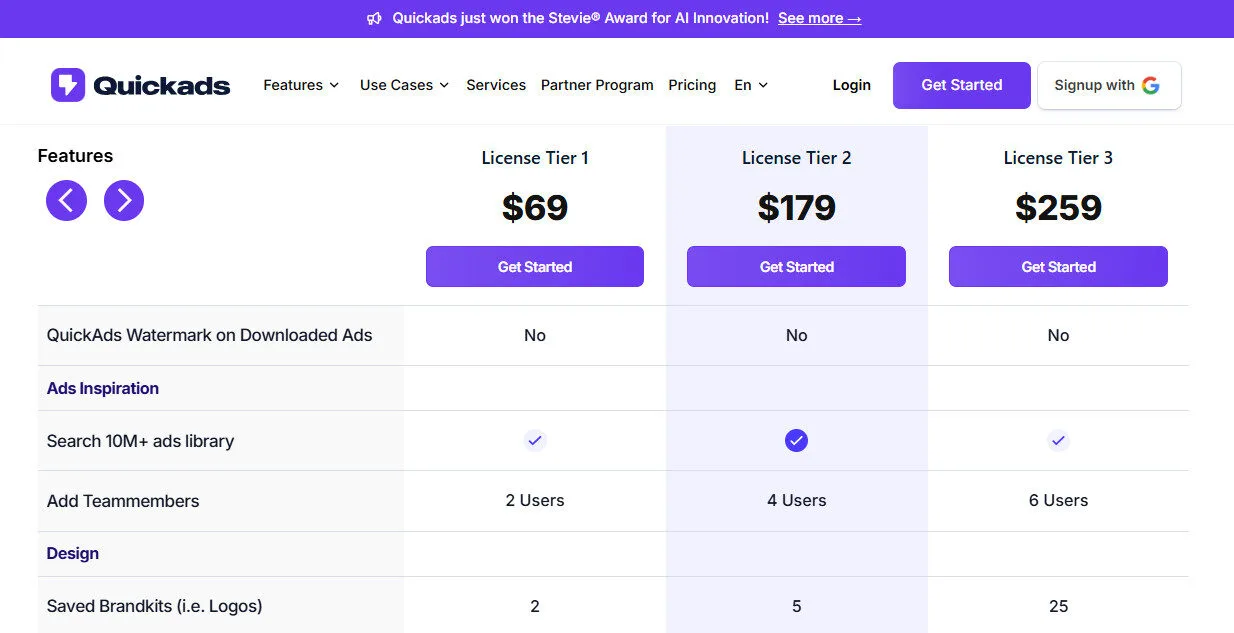Click Get Started for the $179 License Tier 2
The width and height of the screenshot is (1234, 633).
(796, 266)
